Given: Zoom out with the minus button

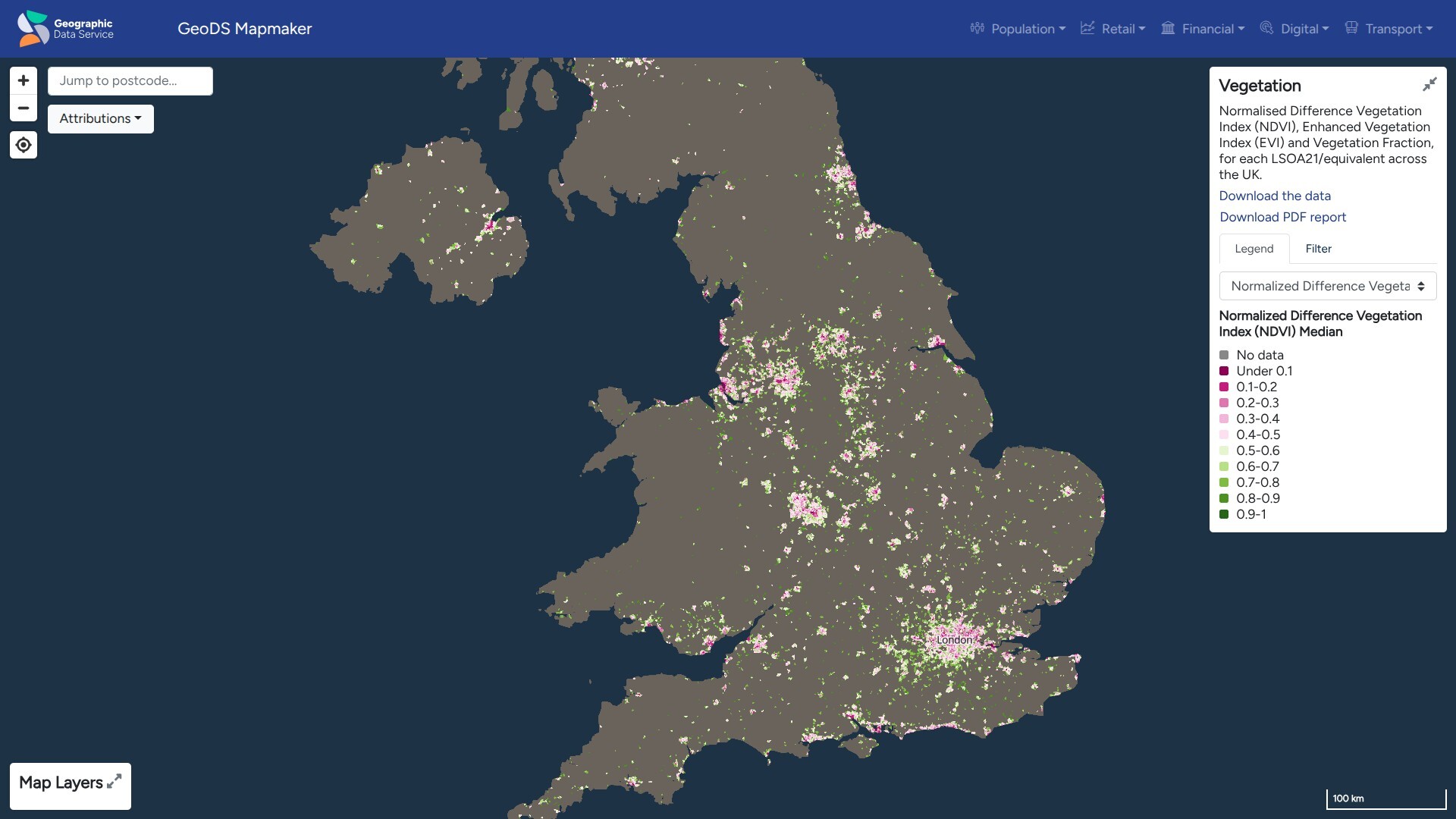Looking at the screenshot, I should coord(24,108).
